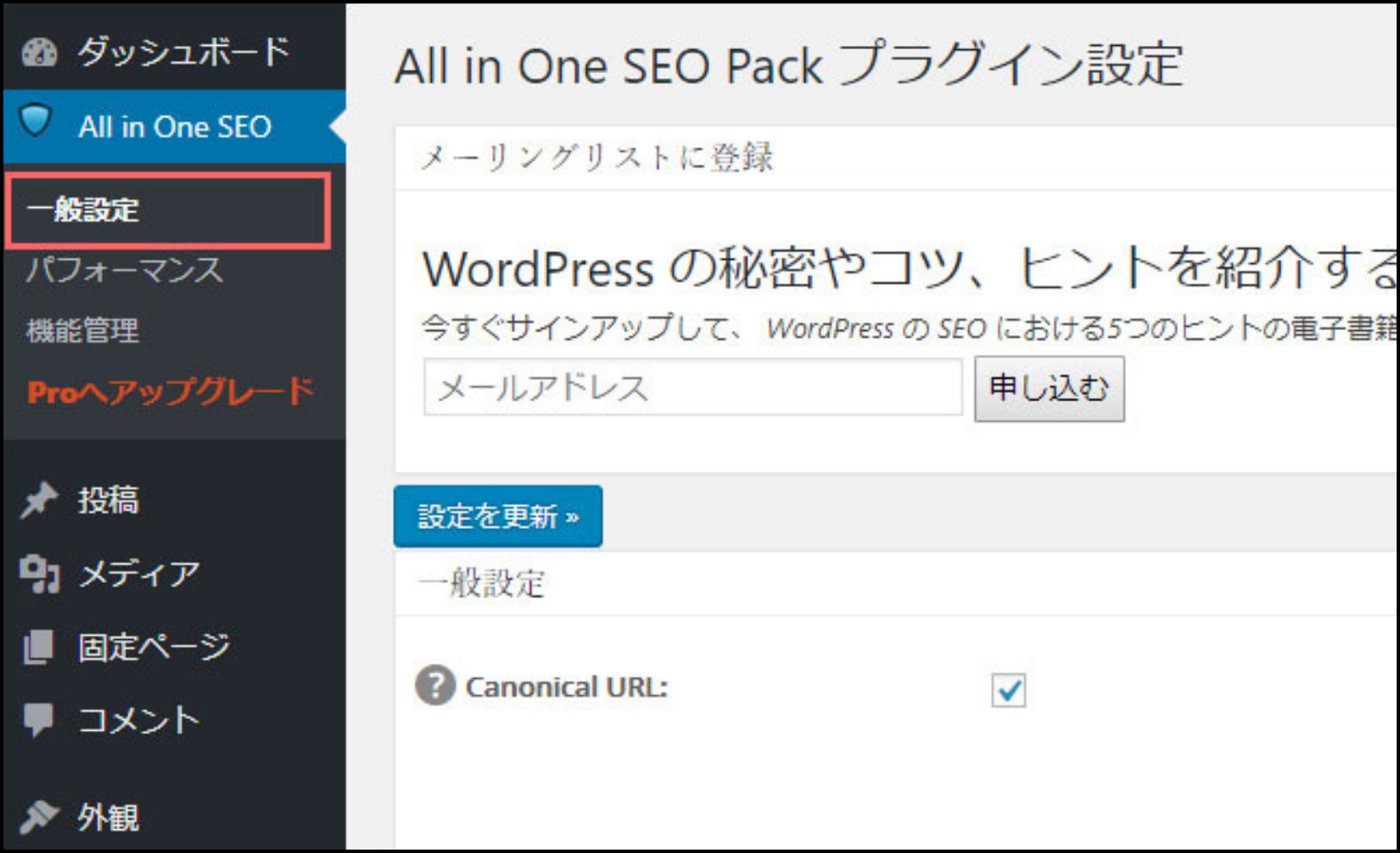
Task: Uncheck the Canonical URL checkbox
Action: click(1008, 690)
